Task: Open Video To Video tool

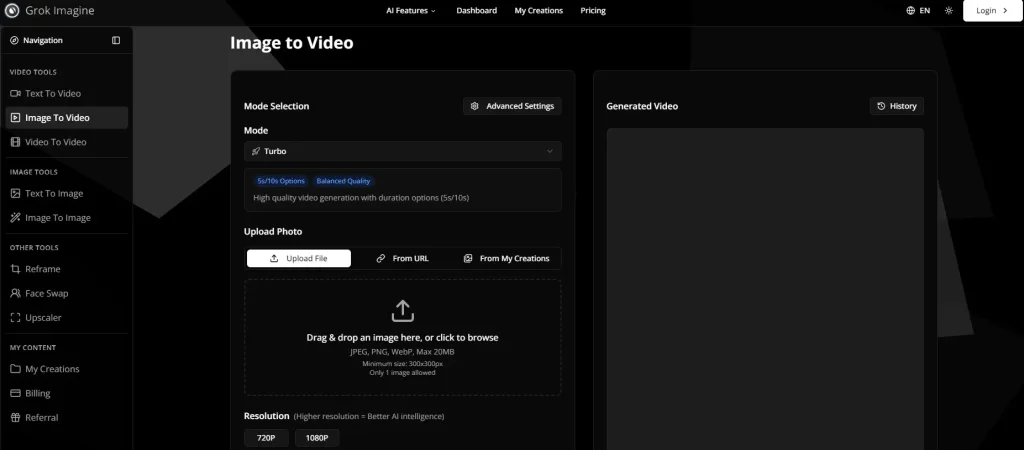Action: point(67,142)
